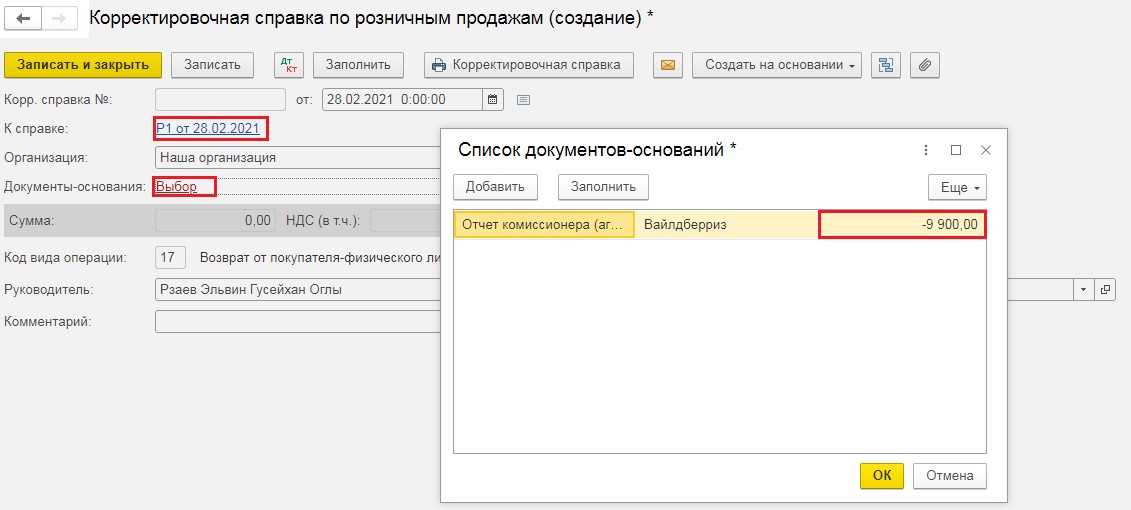
Task: Open the calendar picker icon
Action: (493, 100)
